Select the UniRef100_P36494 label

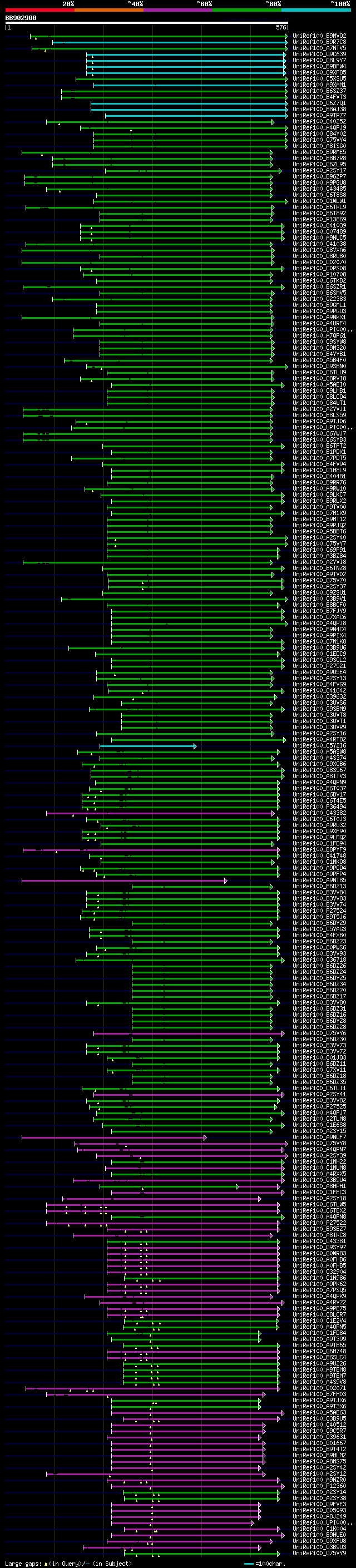pos(319,807)
